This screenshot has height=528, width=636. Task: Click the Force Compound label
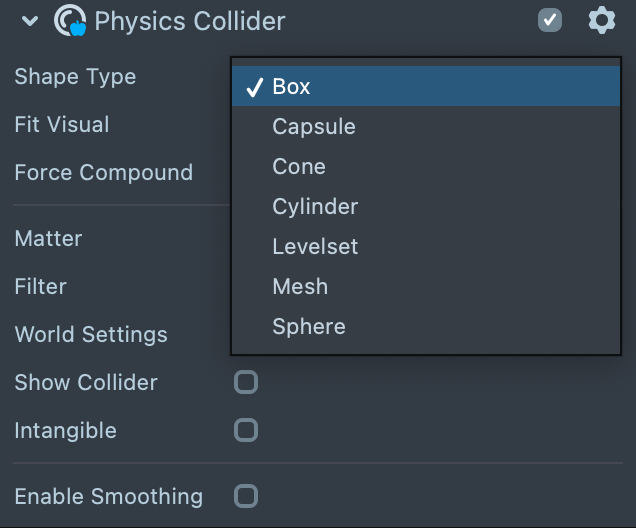click(103, 173)
